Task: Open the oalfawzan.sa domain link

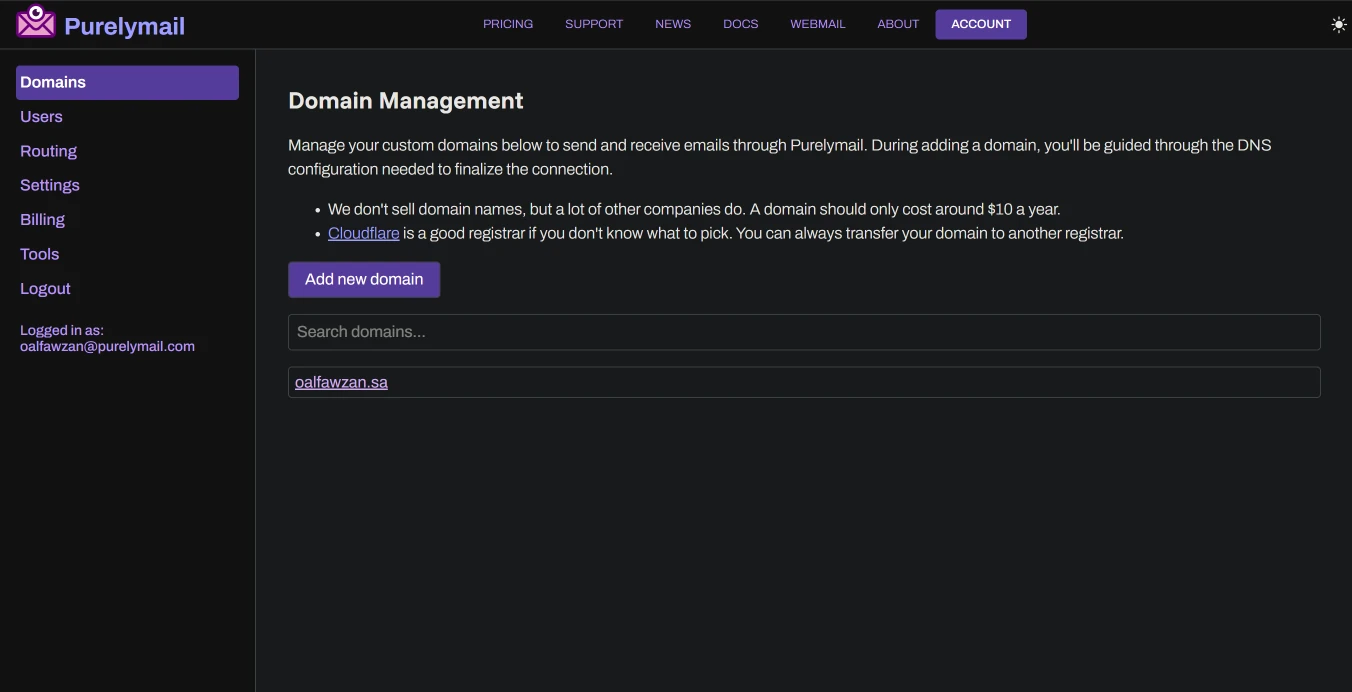Action: 341,382
